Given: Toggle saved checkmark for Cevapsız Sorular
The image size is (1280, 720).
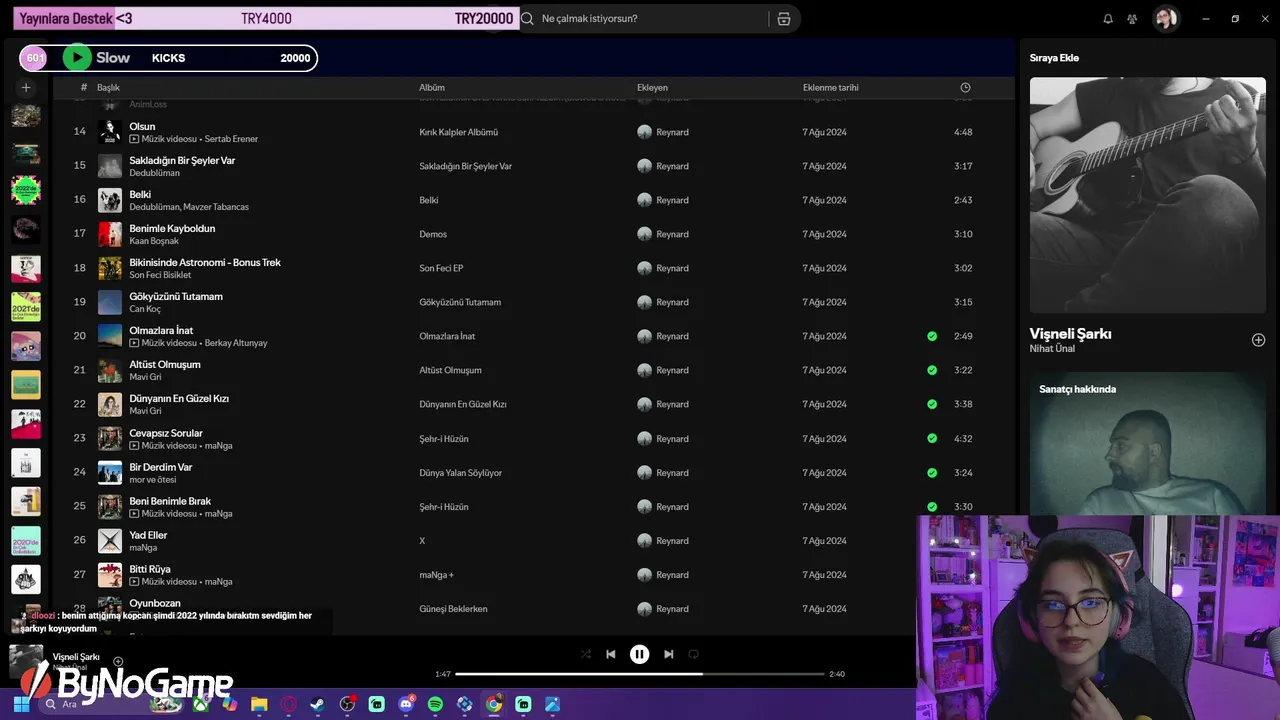Looking at the screenshot, I should (x=932, y=438).
